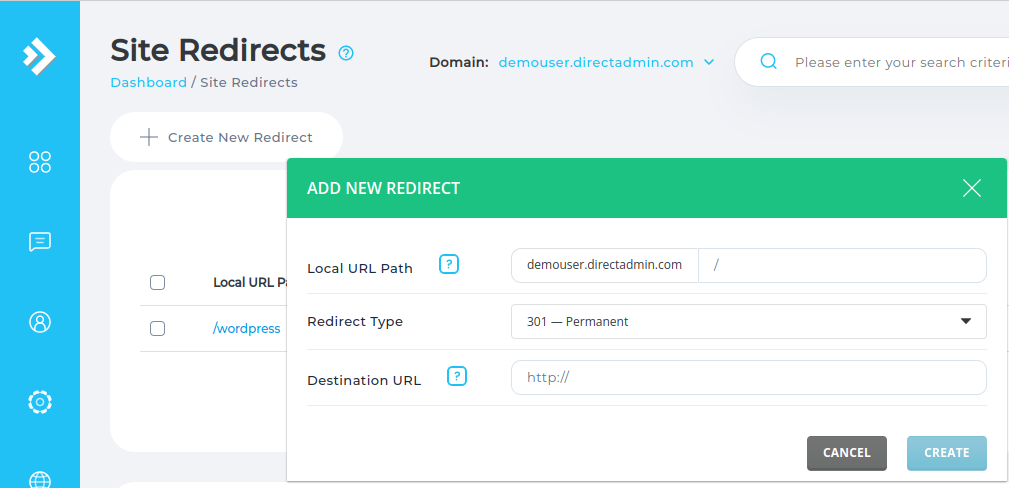Image resolution: width=1009 pixels, height=488 pixels.
Task: Open the dashed gear settings icon in sidebar
Action: [x=40, y=402]
